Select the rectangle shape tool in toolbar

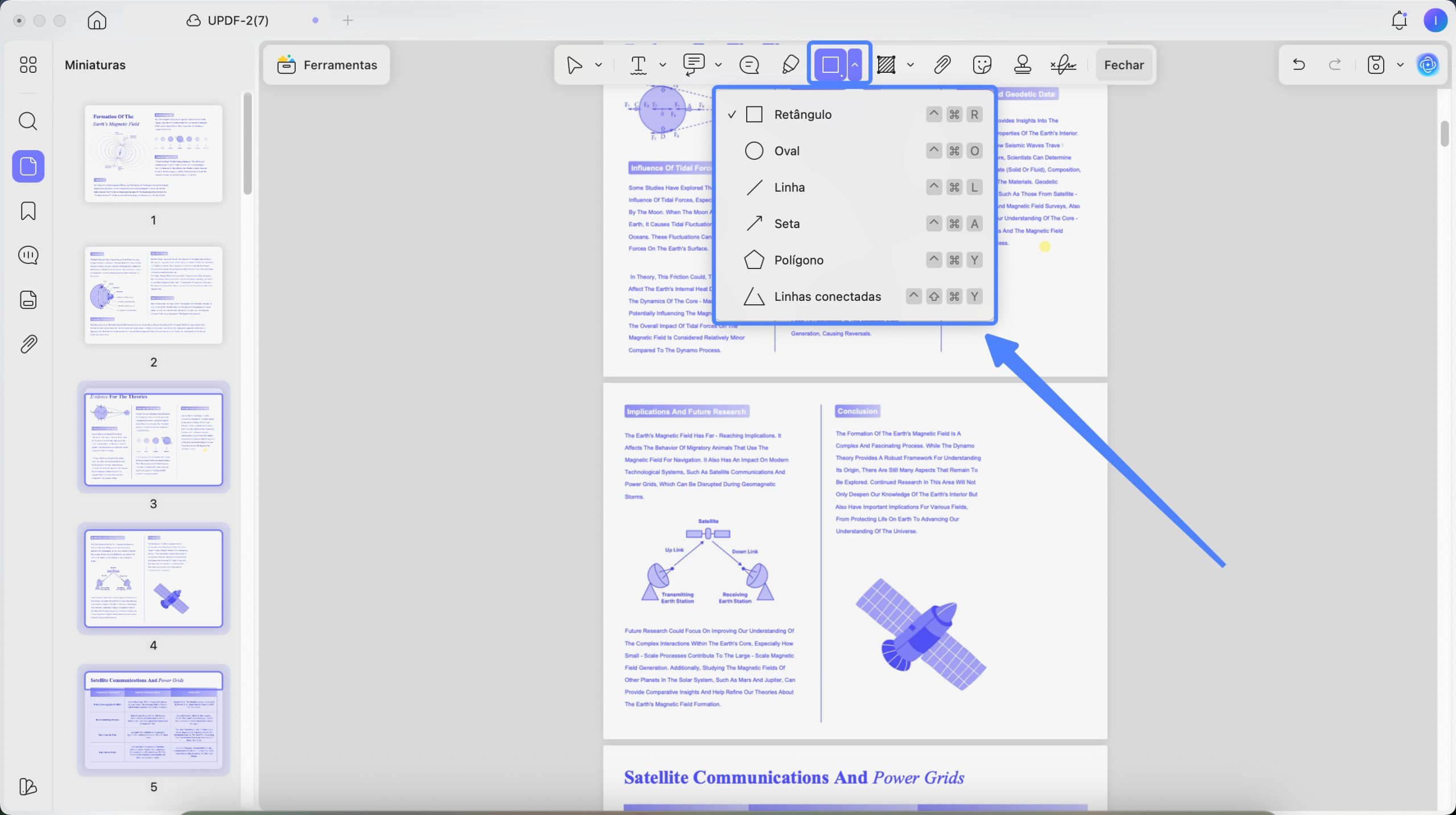[x=830, y=65]
